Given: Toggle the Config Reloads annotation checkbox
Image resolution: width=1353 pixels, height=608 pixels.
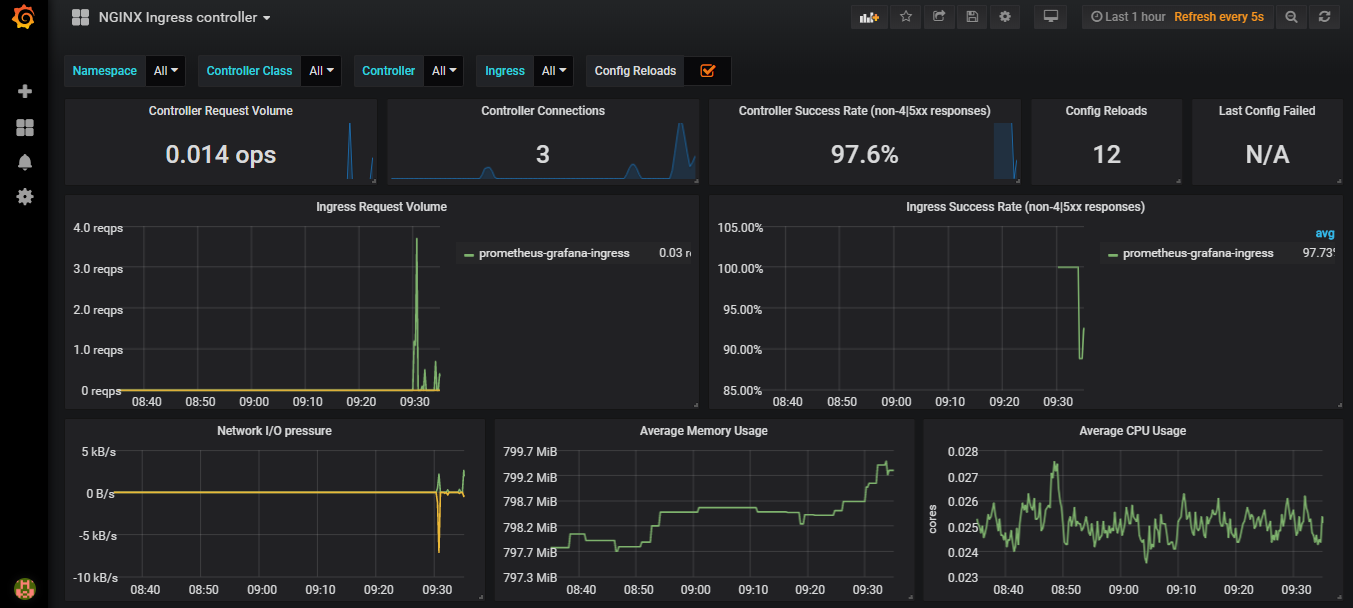Looking at the screenshot, I should pyautogui.click(x=708, y=71).
